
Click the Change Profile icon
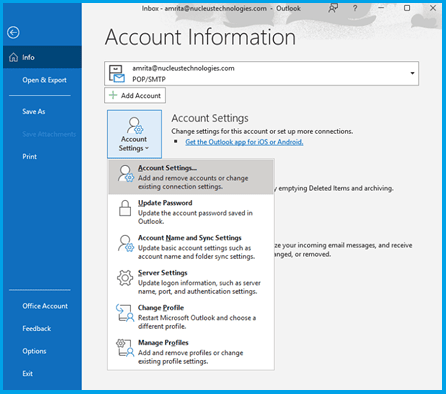pos(125,313)
